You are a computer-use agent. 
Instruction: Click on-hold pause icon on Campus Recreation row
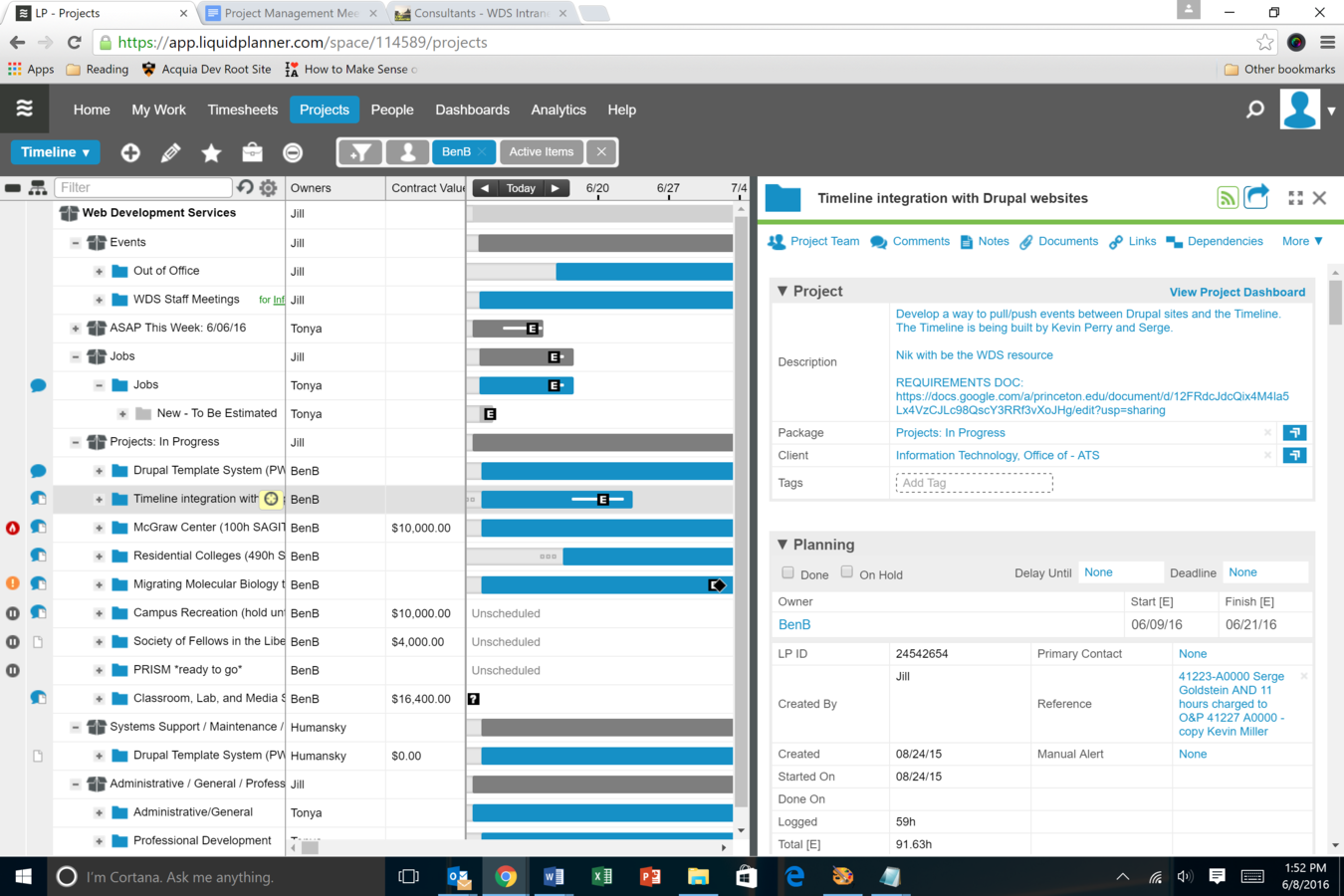pyautogui.click(x=13, y=613)
